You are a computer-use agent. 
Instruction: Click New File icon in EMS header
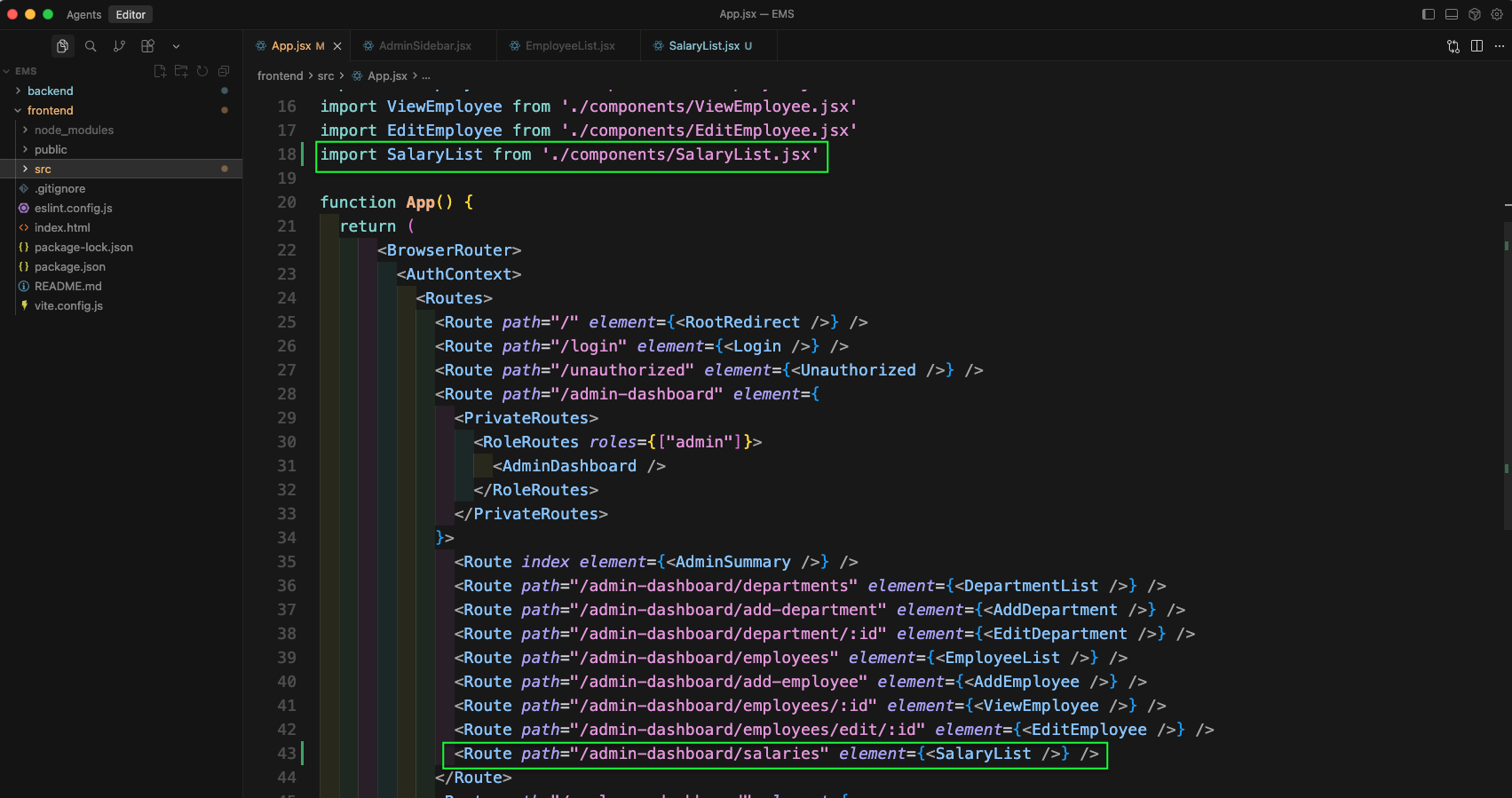tap(160, 71)
